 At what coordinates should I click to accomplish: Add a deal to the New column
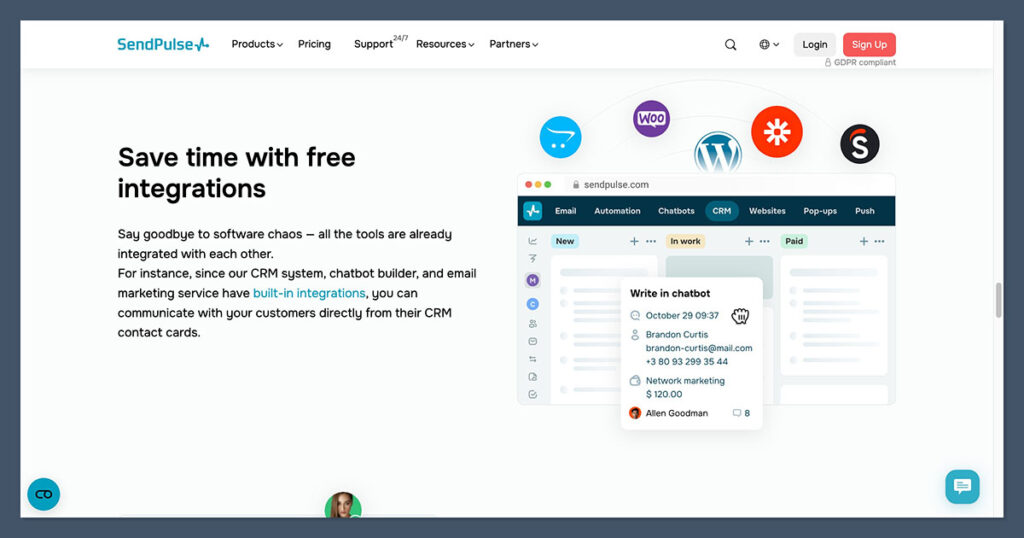click(634, 241)
